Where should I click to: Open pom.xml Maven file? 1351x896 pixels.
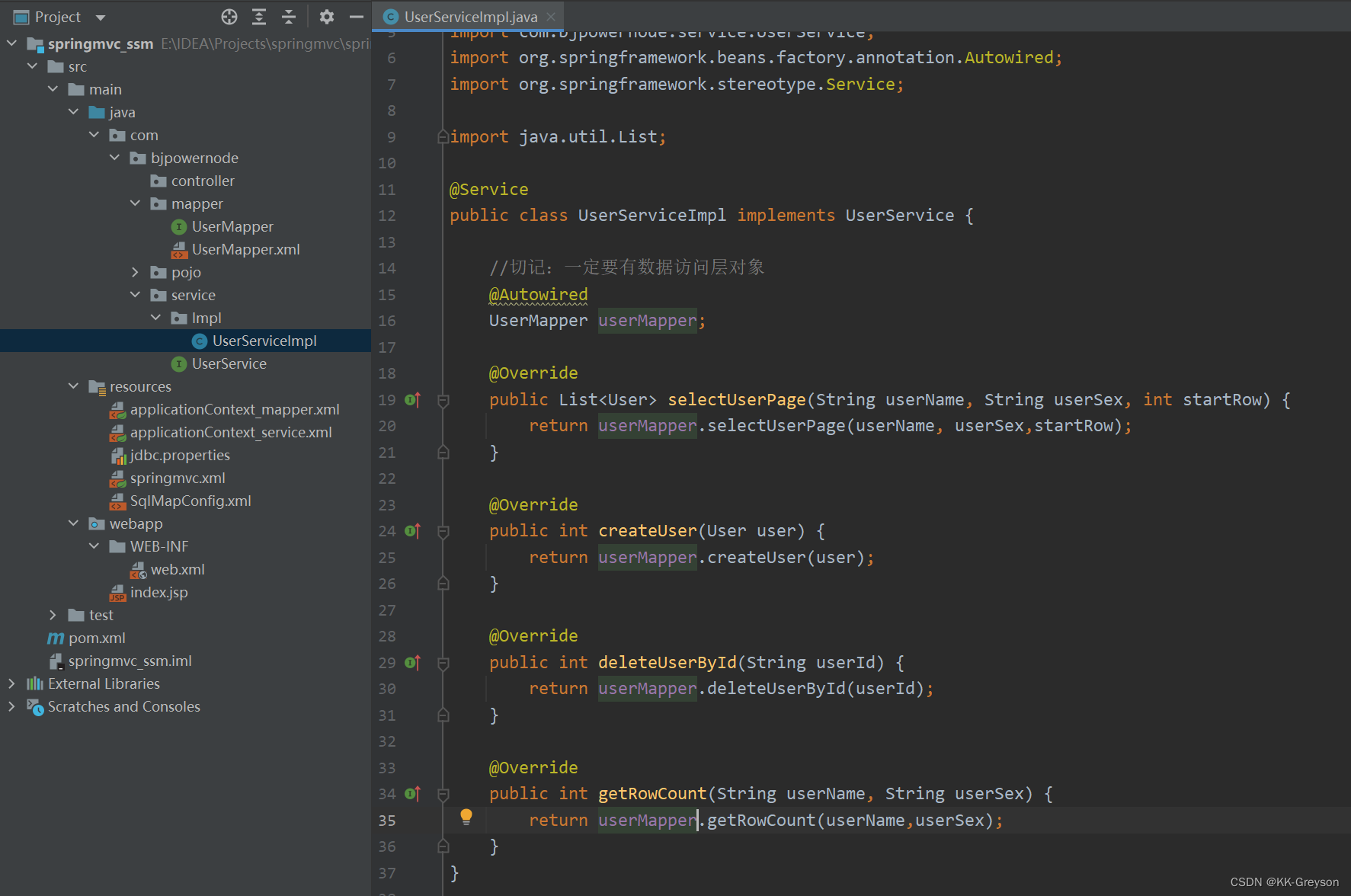96,638
